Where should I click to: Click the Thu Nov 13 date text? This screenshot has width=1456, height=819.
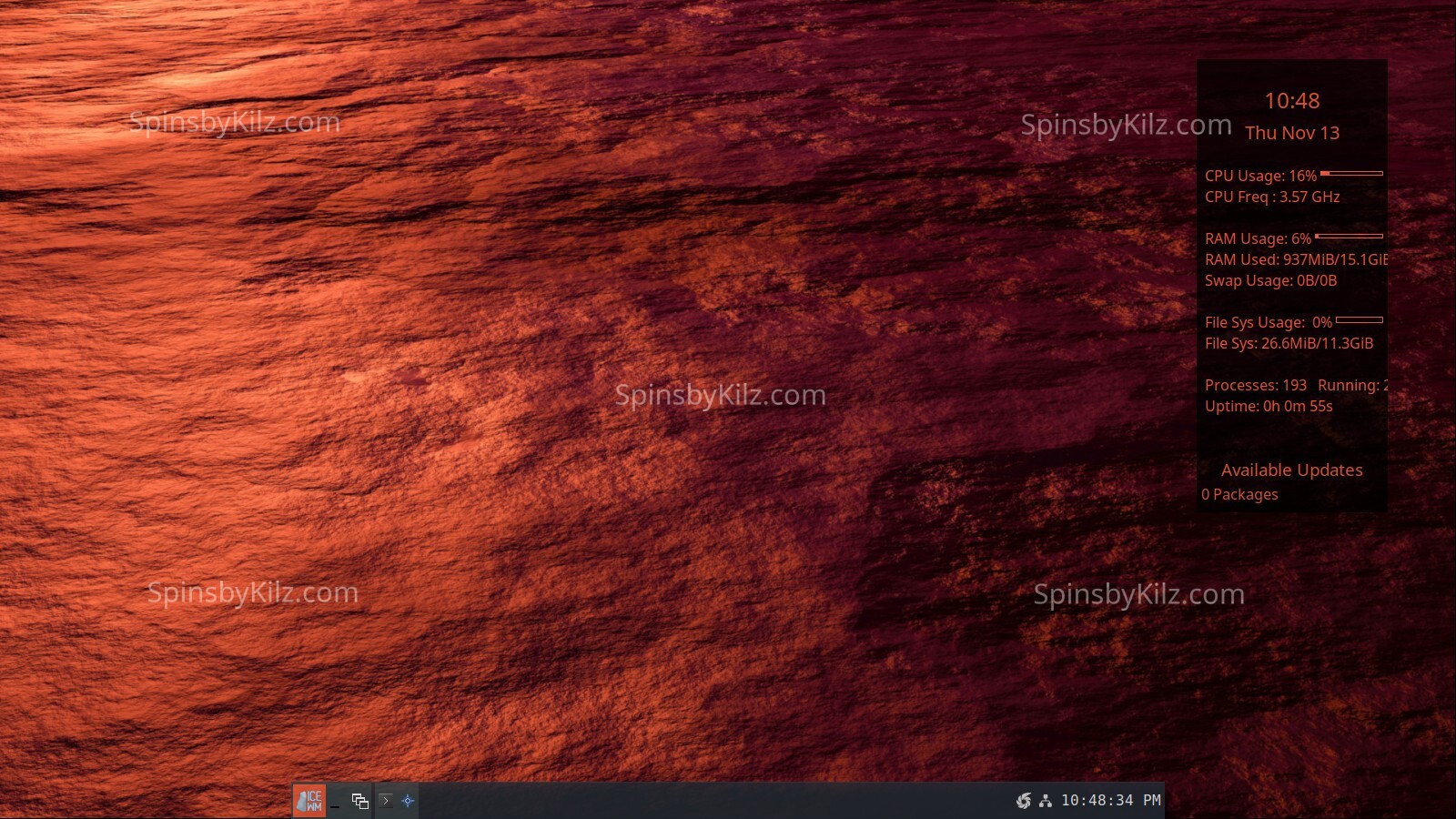tap(1291, 133)
